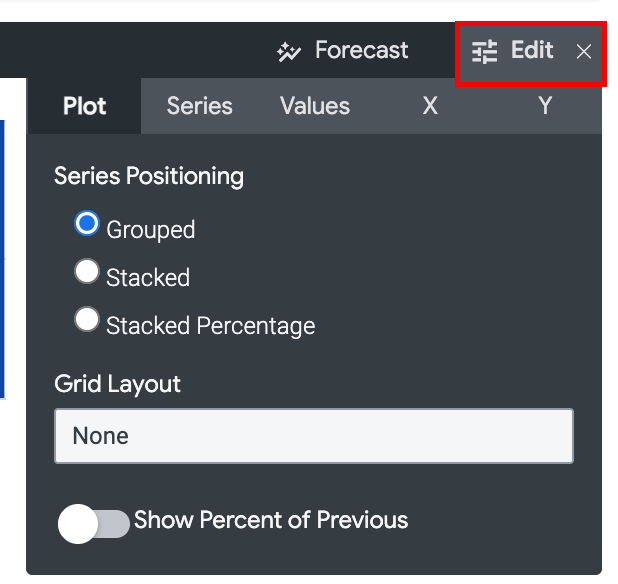Screen dimensions: 618x584
Task: Click the "Stacked" option label text
Action: coord(148,278)
